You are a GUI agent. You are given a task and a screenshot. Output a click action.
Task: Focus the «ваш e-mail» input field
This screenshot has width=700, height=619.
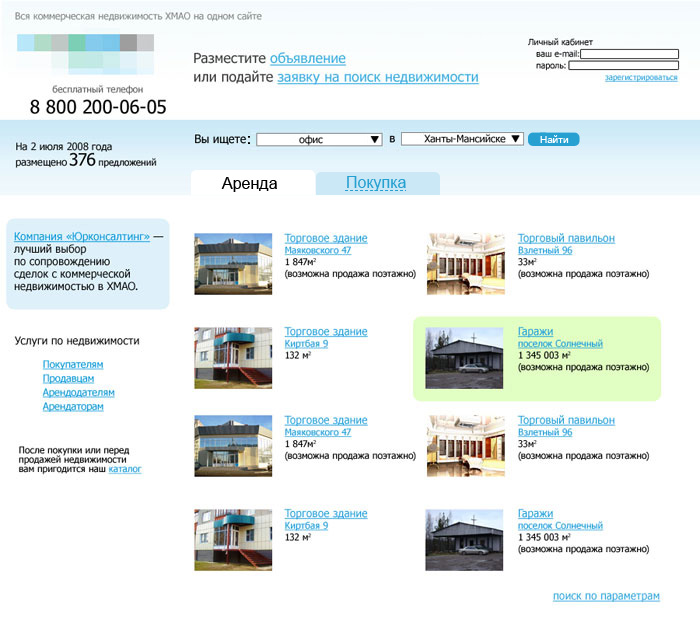coord(629,54)
